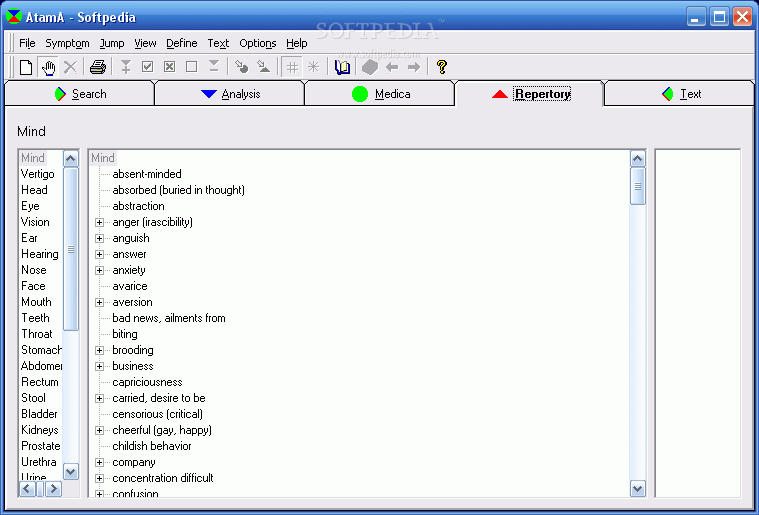Select childish behavior rubric
The height and width of the screenshot is (515, 759).
tap(152, 446)
